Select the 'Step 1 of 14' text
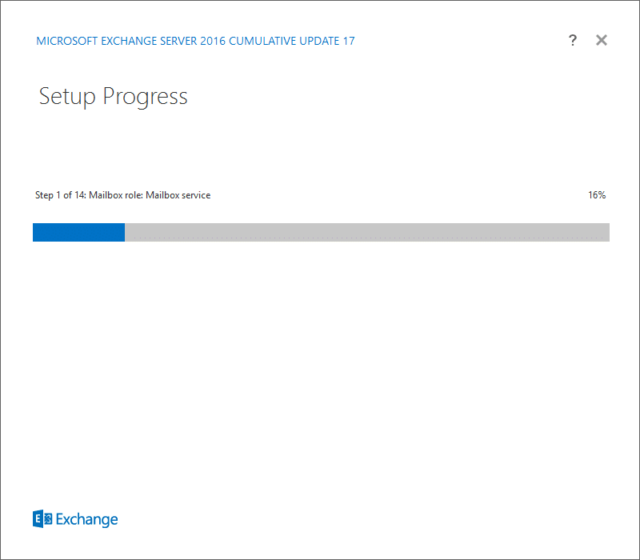The image size is (640, 560). [x=60, y=195]
